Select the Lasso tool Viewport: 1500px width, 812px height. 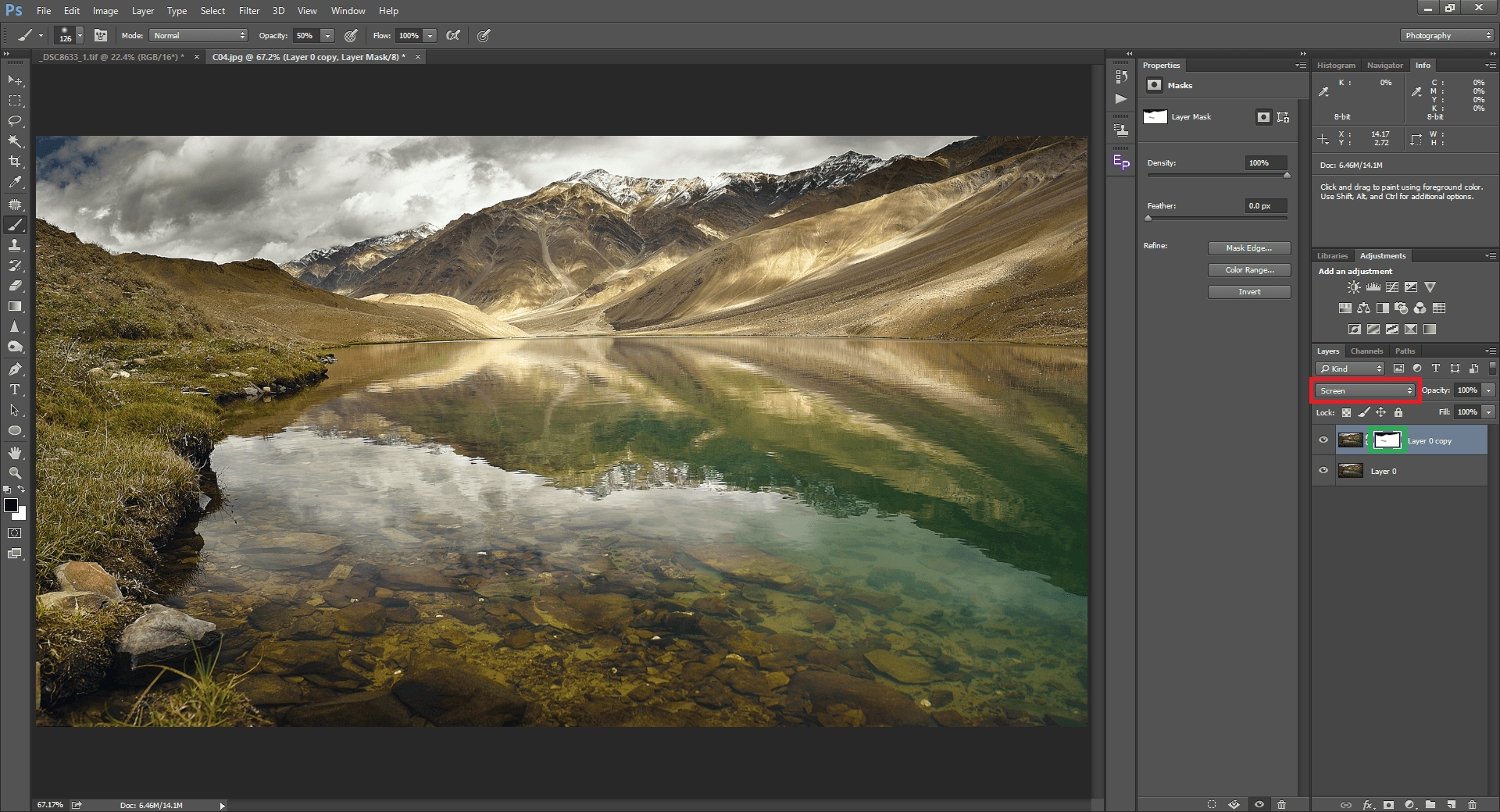15,121
